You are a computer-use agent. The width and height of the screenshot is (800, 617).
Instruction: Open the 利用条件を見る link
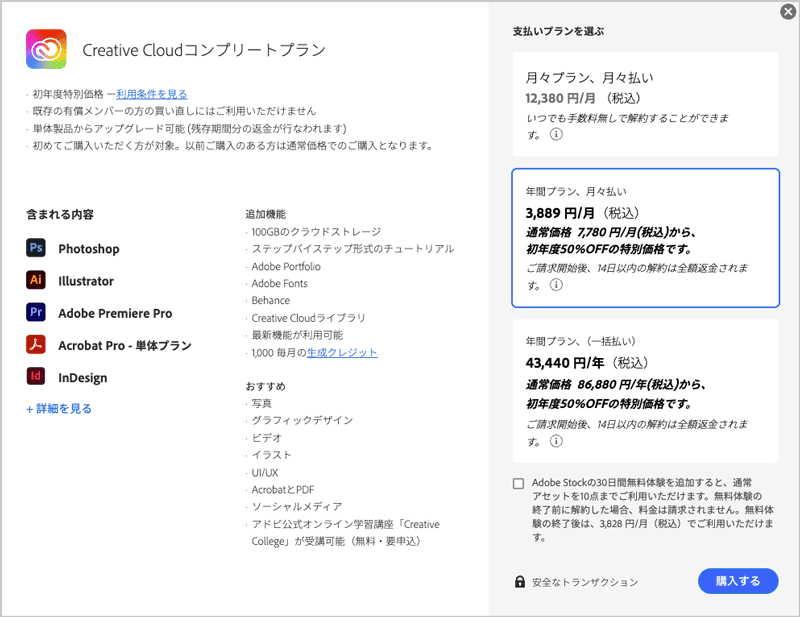150,93
